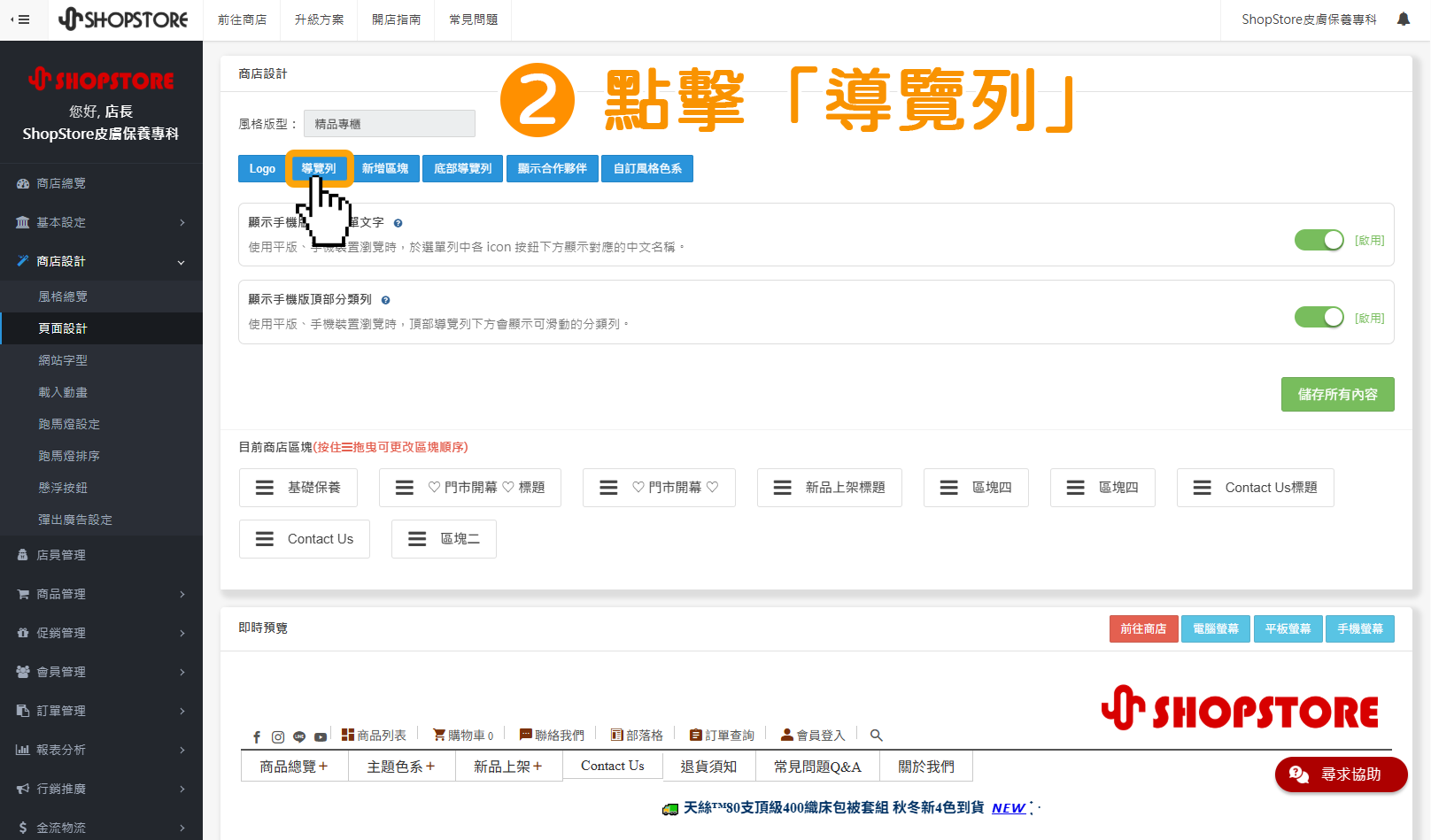The image size is (1431, 840).
Task: Click the 行銷推廣 megaphone icon in sidebar
Action: tap(23, 789)
